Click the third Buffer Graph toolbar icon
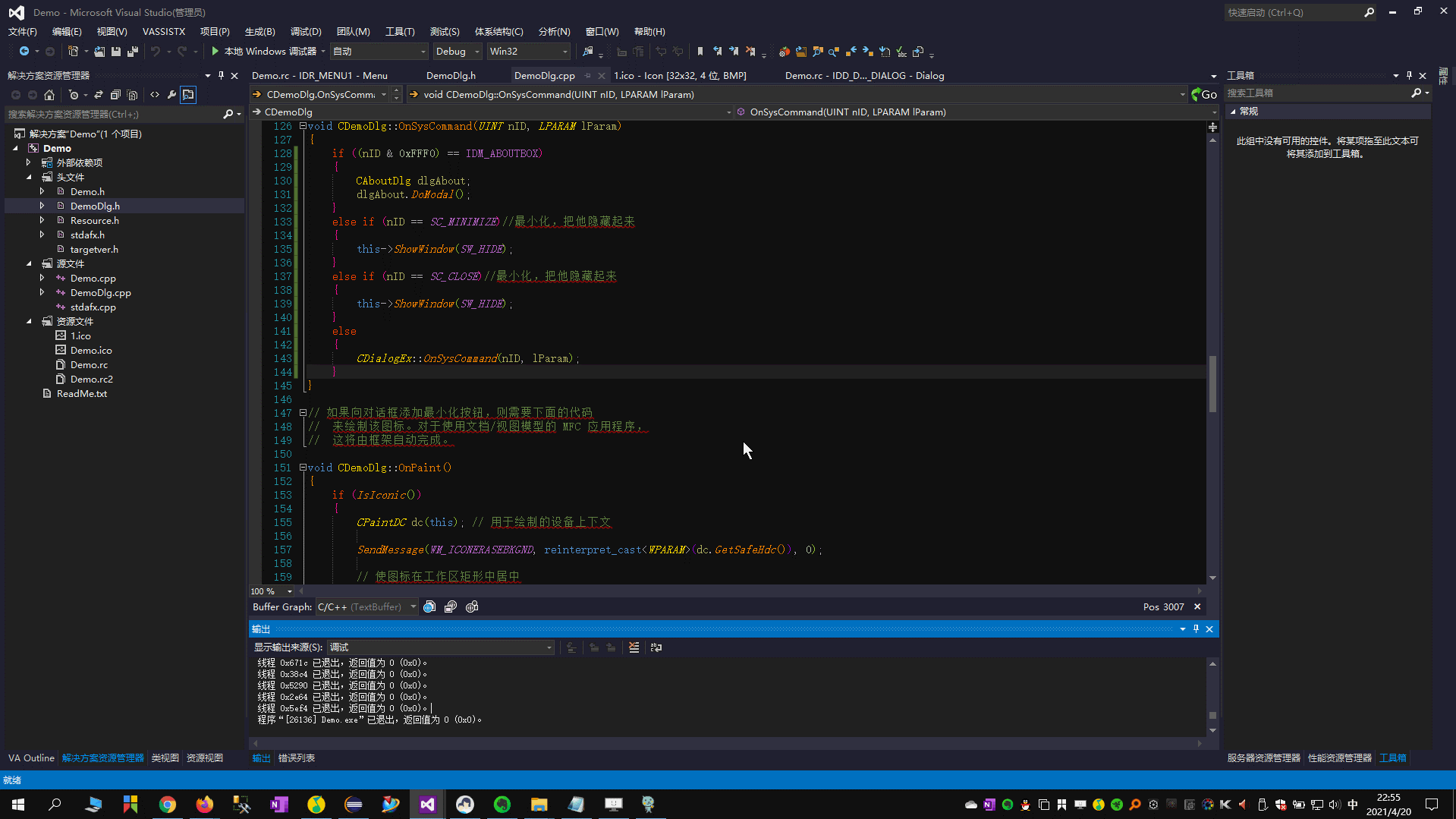1456x819 pixels. coord(472,607)
